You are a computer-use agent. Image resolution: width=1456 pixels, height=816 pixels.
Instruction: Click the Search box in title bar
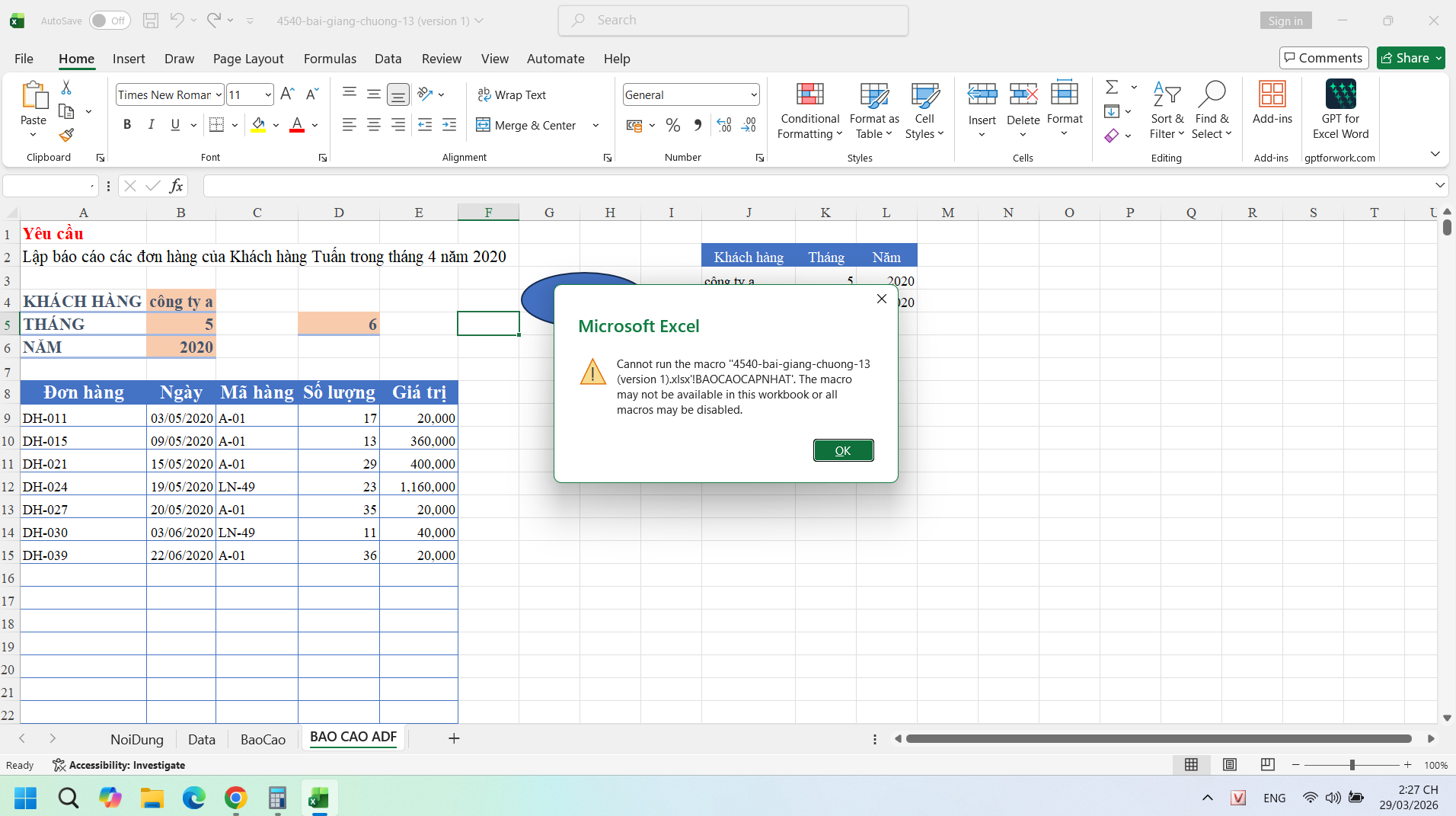(x=733, y=21)
